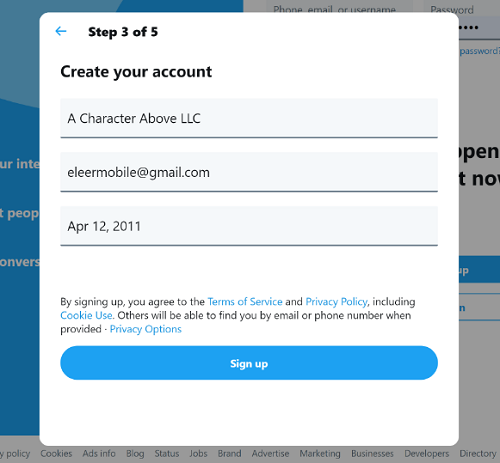Submit with the blue Sign up button

pyautogui.click(x=249, y=363)
